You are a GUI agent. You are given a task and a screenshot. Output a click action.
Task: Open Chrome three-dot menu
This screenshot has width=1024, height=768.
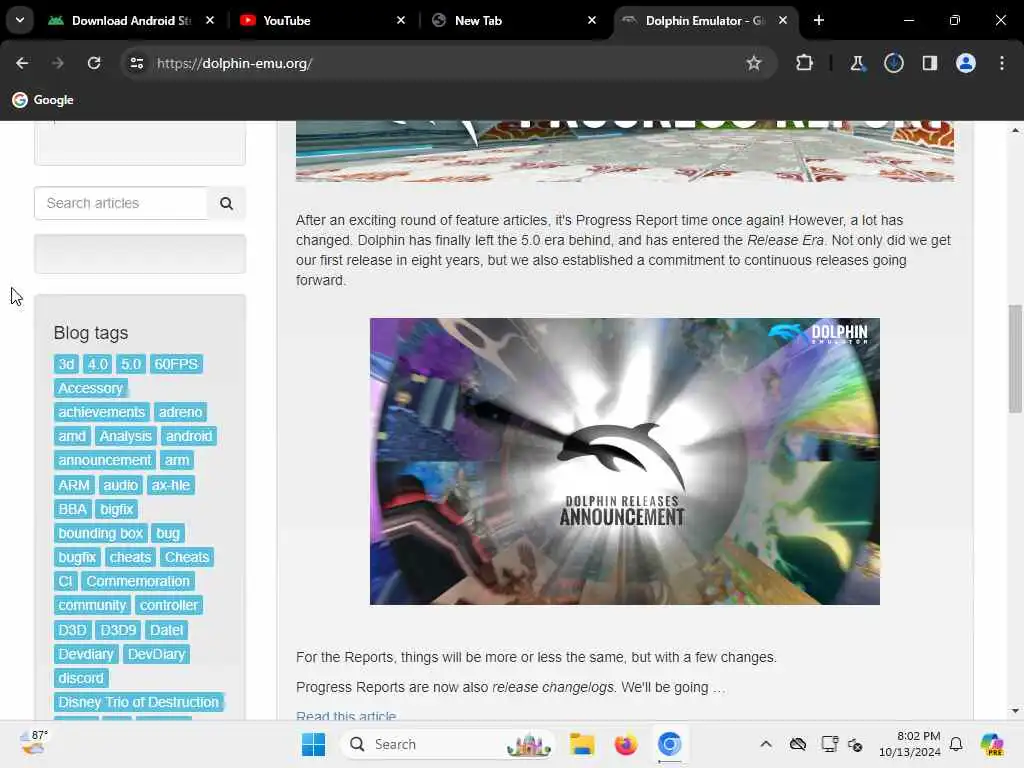pos(1002,63)
